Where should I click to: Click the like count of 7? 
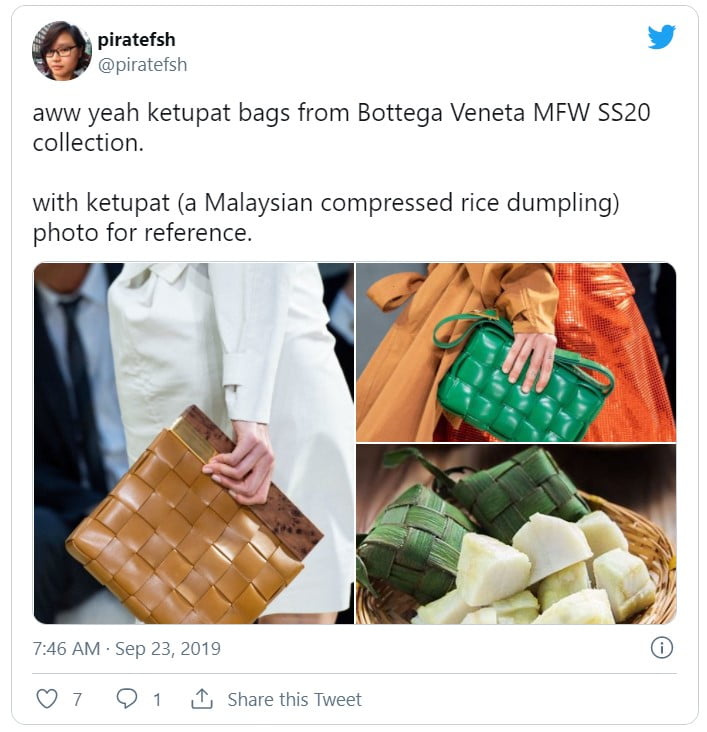[78, 699]
